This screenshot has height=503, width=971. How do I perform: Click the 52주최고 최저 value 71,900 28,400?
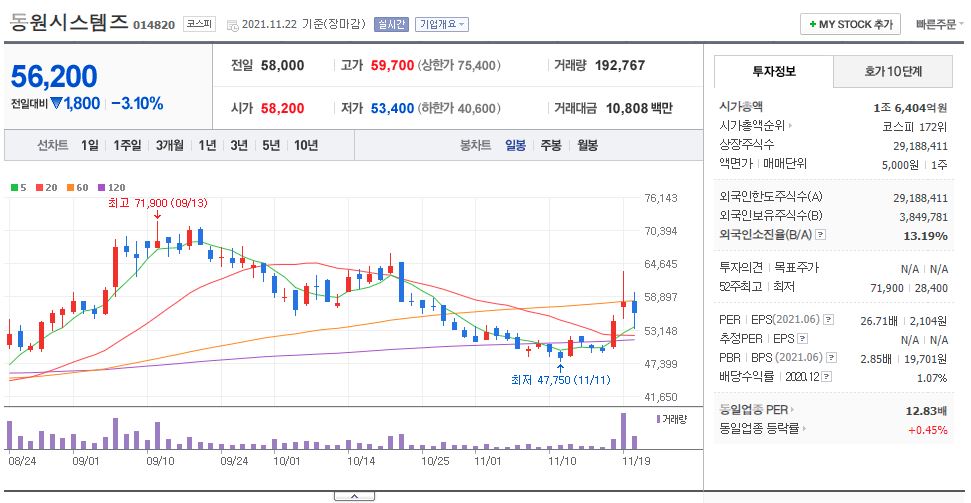point(909,288)
